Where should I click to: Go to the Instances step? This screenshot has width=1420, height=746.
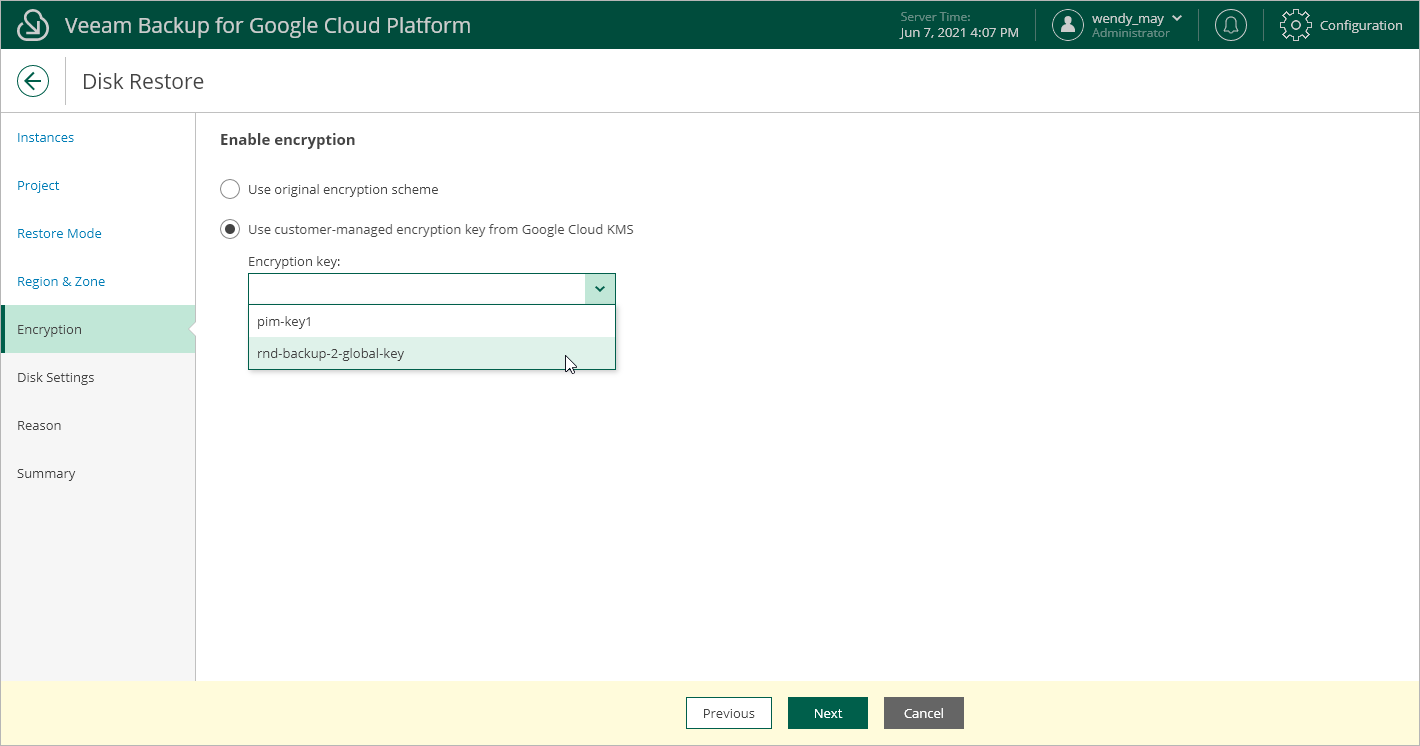tap(46, 137)
